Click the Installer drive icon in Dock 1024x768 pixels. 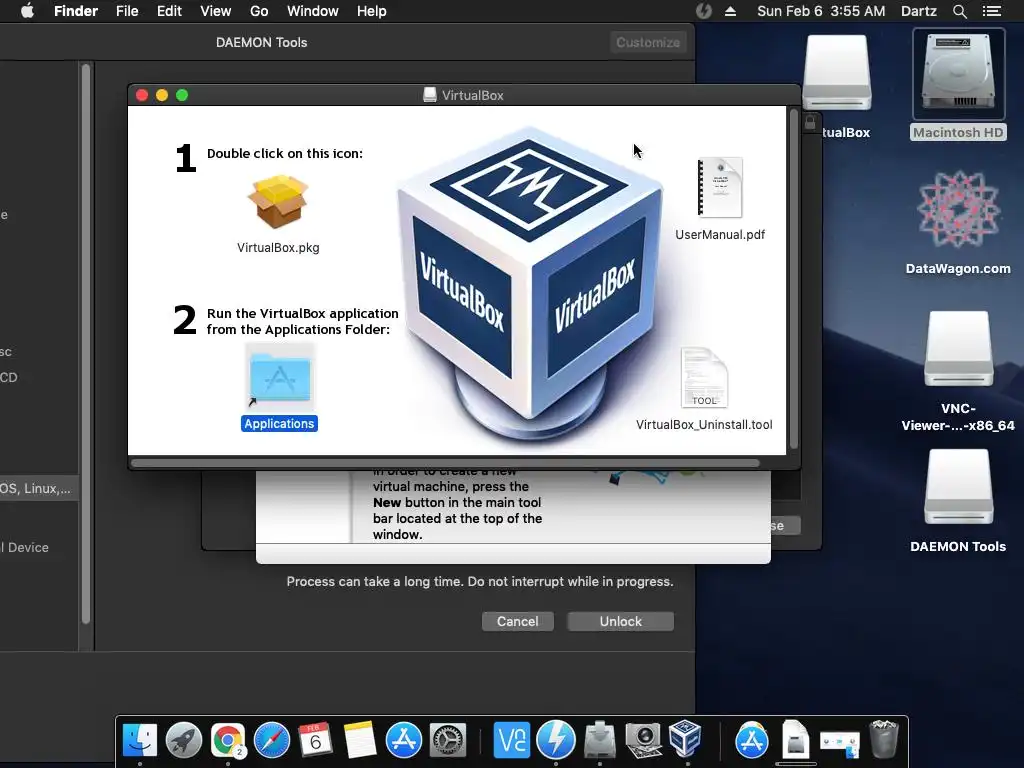(600, 741)
